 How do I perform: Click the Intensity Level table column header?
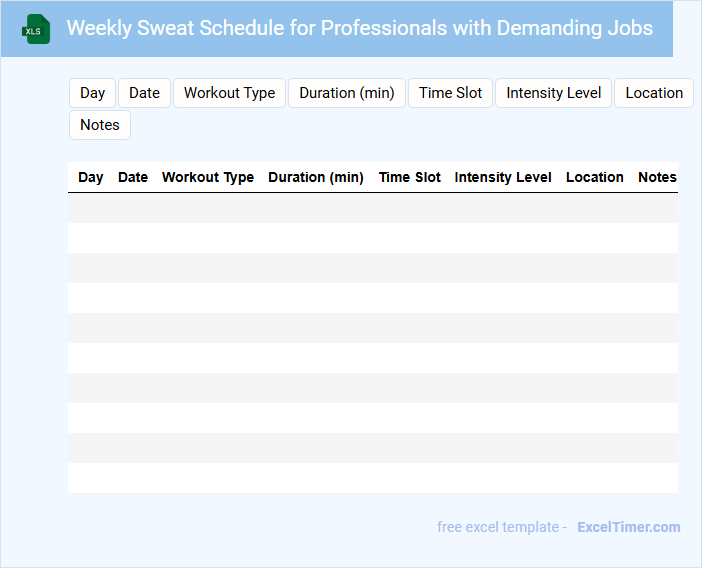pos(503,177)
